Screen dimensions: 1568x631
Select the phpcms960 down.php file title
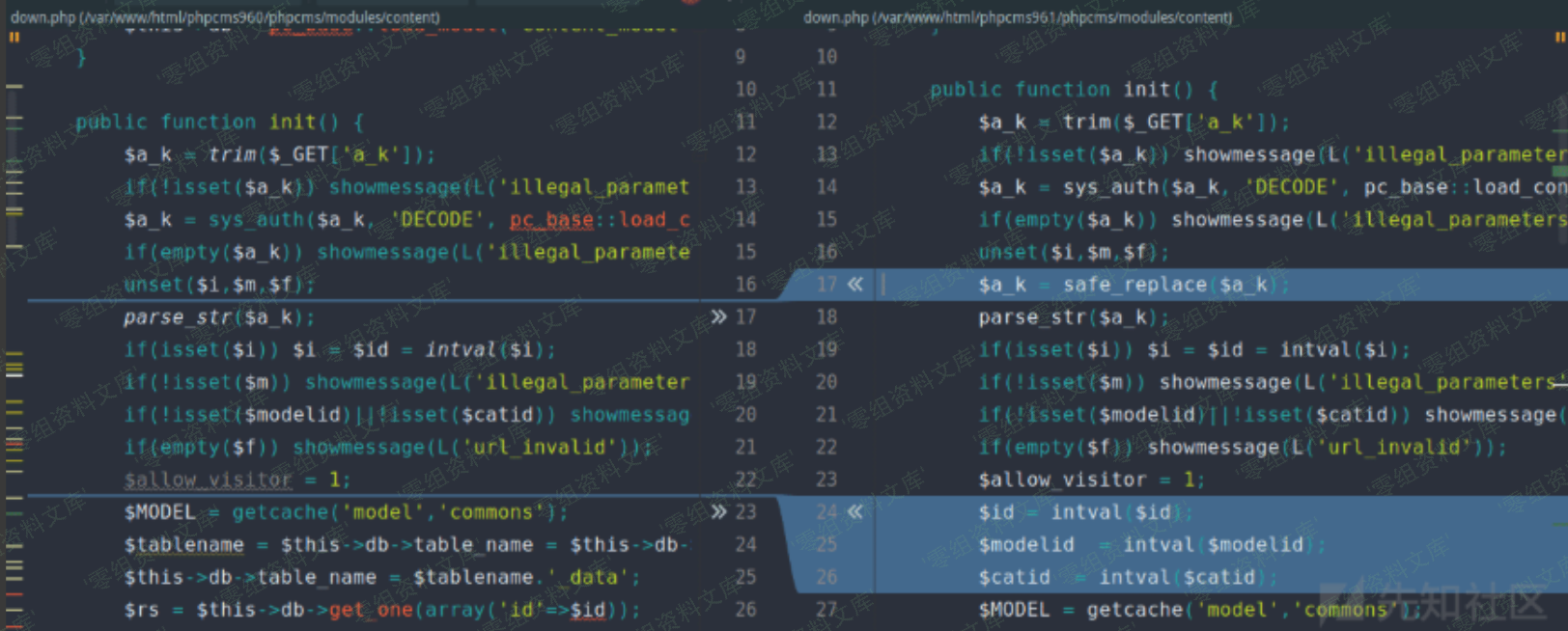tap(225, 17)
